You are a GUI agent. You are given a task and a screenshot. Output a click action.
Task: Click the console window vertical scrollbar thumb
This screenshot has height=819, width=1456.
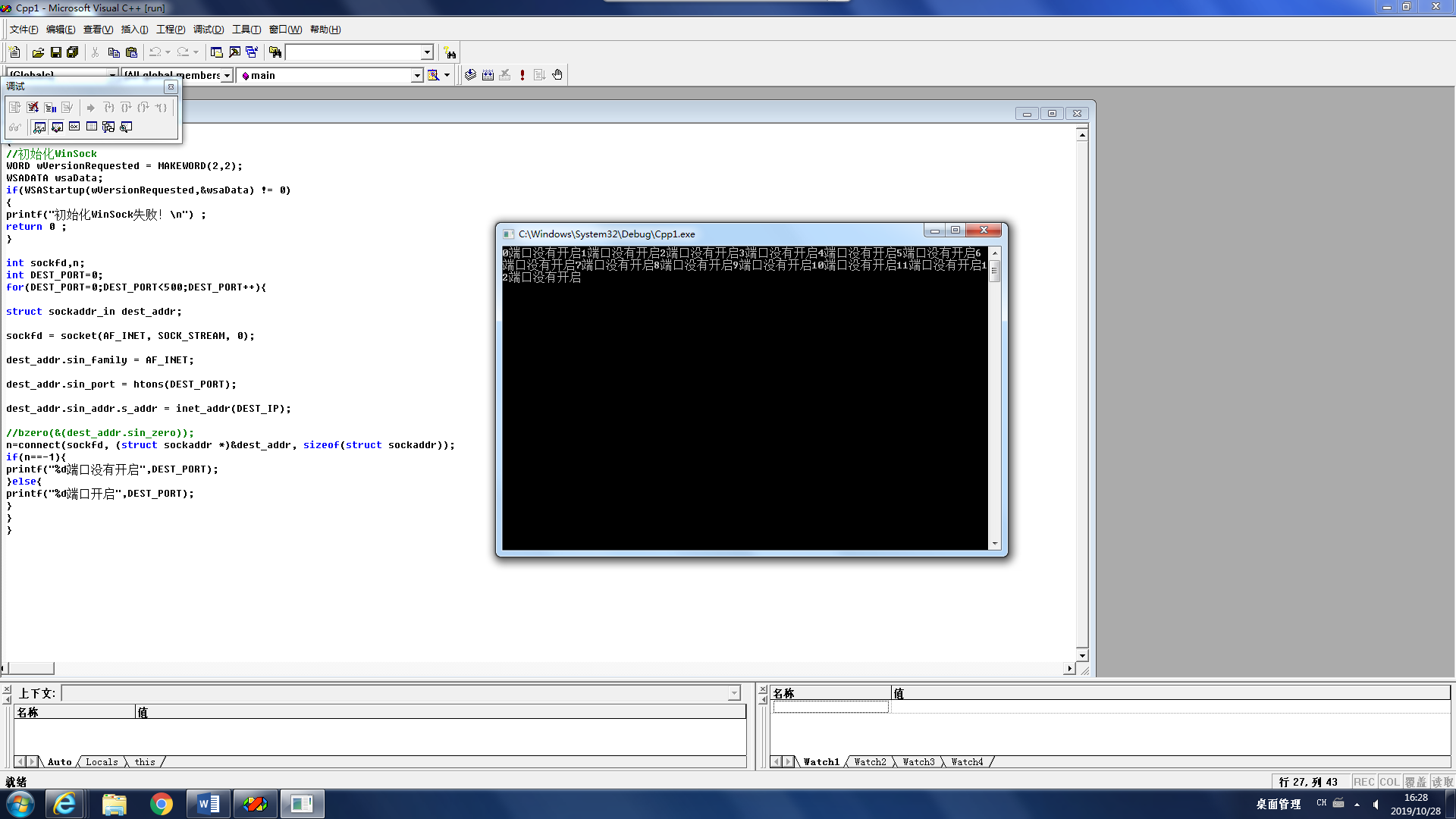pyautogui.click(x=994, y=271)
